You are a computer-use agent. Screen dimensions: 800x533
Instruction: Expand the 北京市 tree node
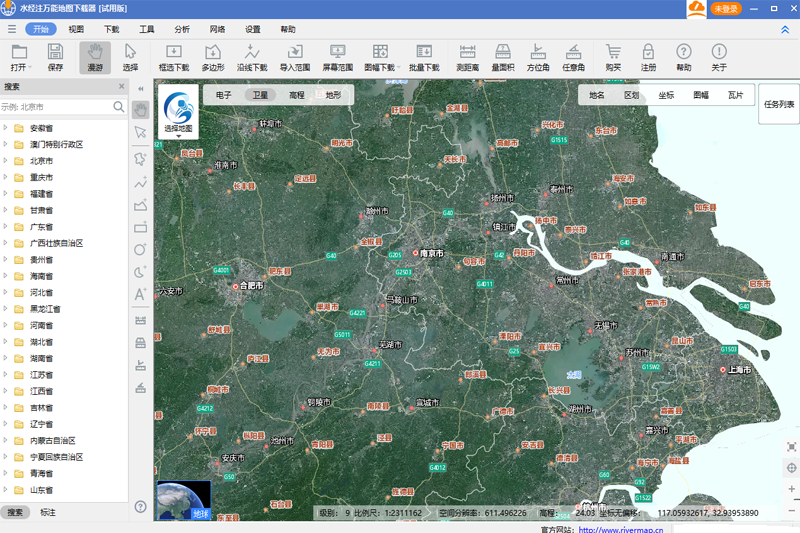[x=6, y=161]
